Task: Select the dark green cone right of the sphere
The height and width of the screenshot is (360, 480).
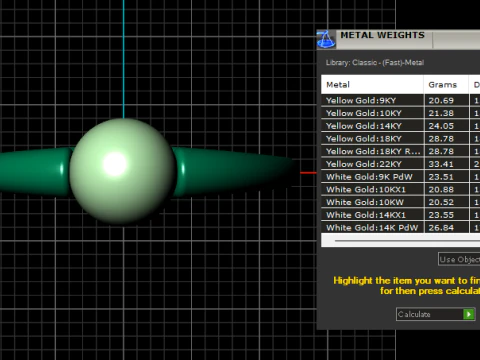Action: (x=233, y=171)
